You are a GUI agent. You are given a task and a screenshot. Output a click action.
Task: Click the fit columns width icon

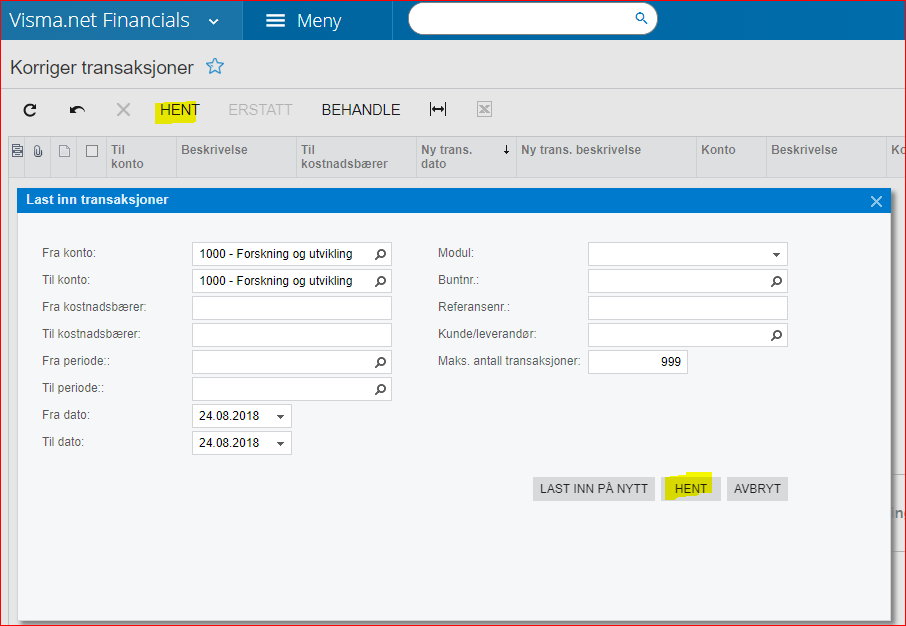pyautogui.click(x=438, y=109)
